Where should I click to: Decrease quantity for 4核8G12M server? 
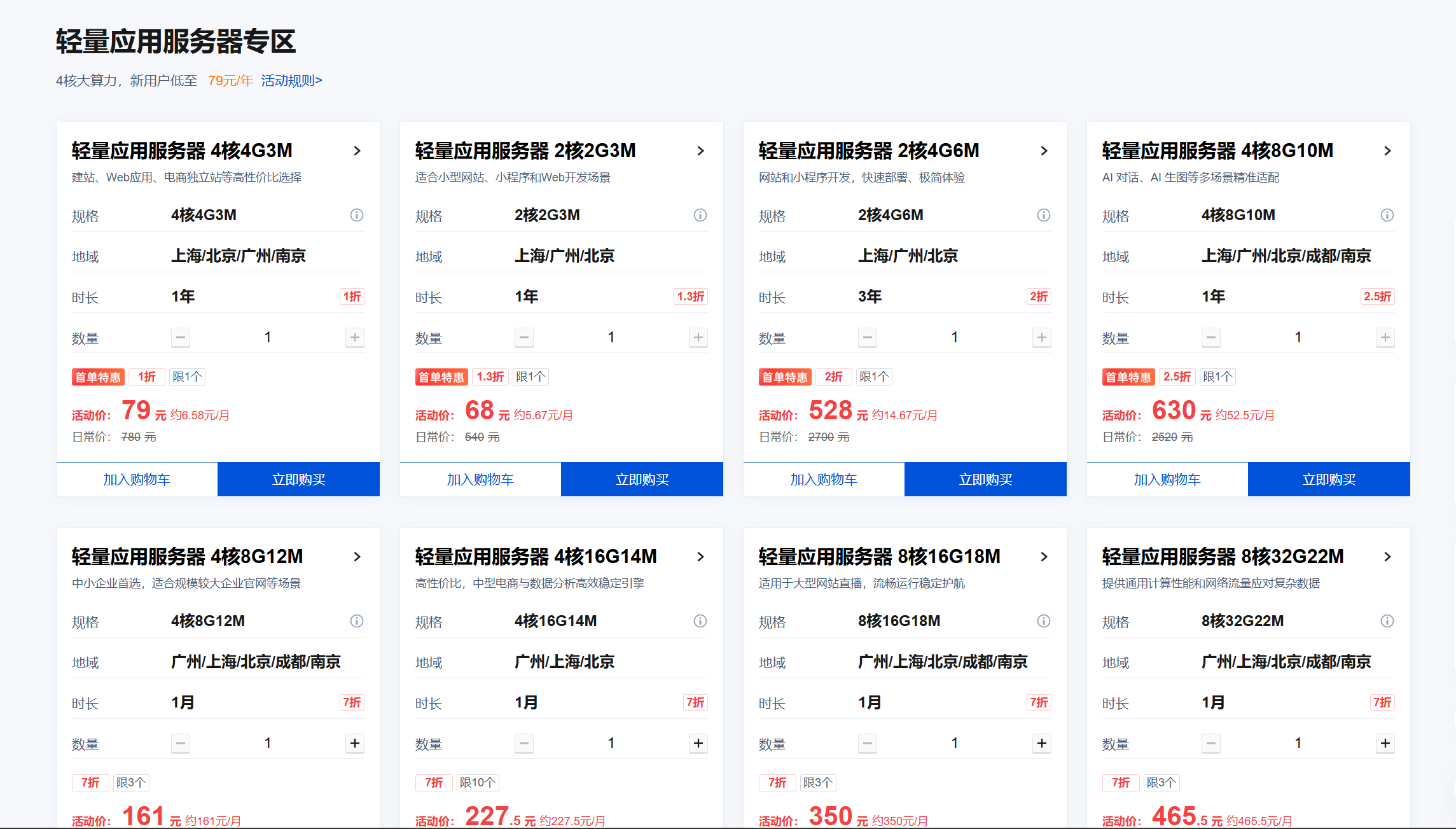(181, 743)
